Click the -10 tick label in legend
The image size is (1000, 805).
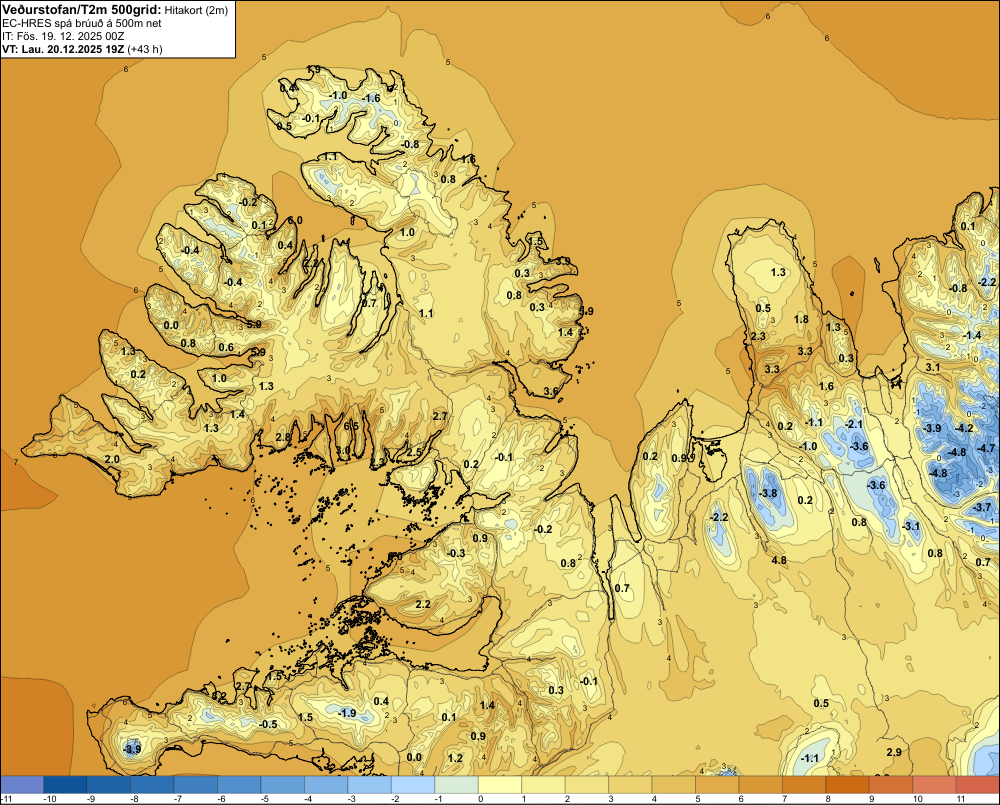click(x=50, y=799)
